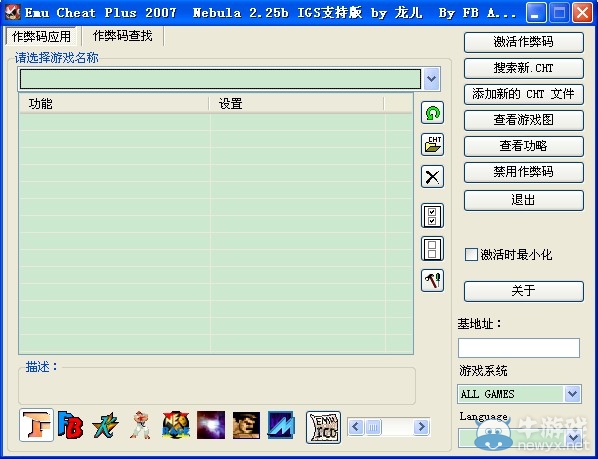Click the 搜索新.CHT button
Screen dimensions: 598x459
[524, 68]
